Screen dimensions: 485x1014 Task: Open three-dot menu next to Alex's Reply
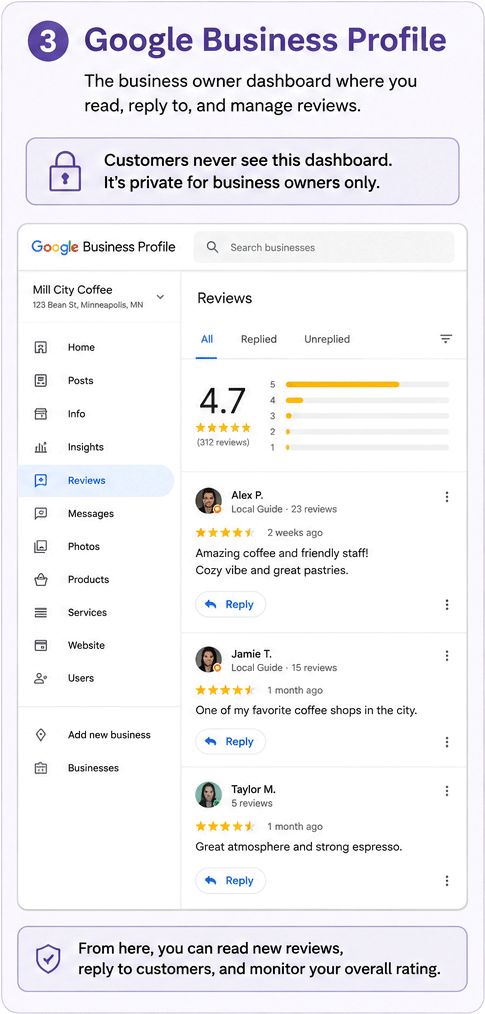click(447, 605)
